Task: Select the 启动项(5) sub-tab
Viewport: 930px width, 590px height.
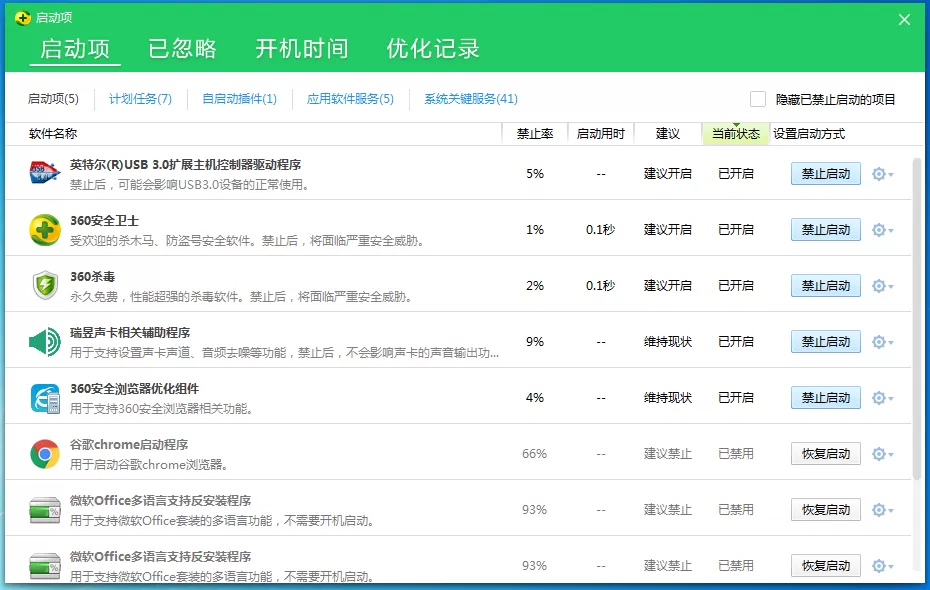Action: 53,98
